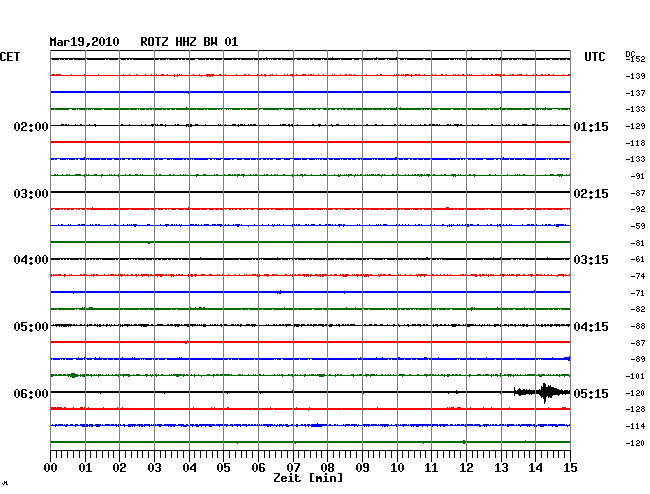Click minute label 06 on the time axis
This screenshot has width=650, height=494.
[258, 468]
